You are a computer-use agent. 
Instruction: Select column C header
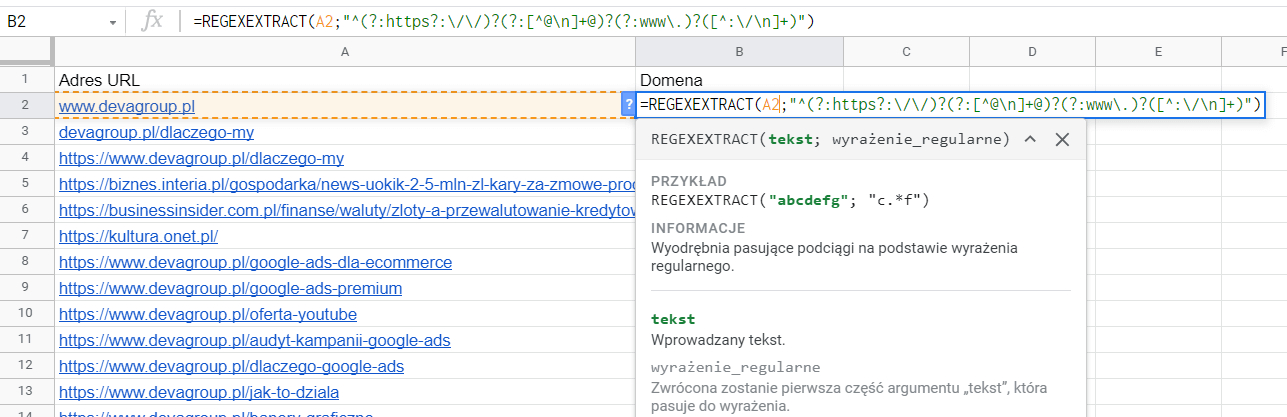(x=905, y=52)
